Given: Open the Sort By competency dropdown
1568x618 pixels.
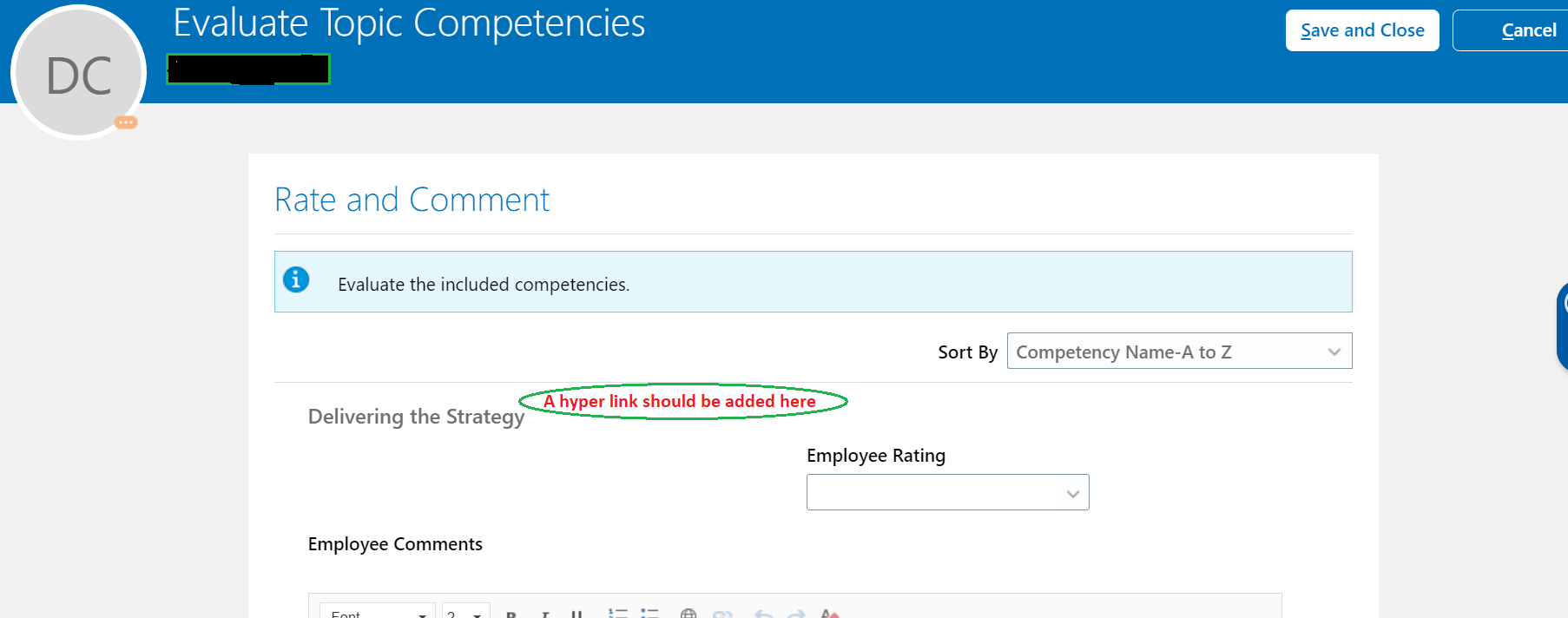Looking at the screenshot, I should point(1178,352).
